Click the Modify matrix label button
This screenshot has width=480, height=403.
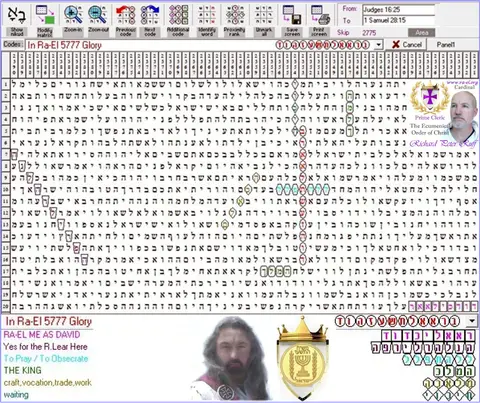click(45, 32)
